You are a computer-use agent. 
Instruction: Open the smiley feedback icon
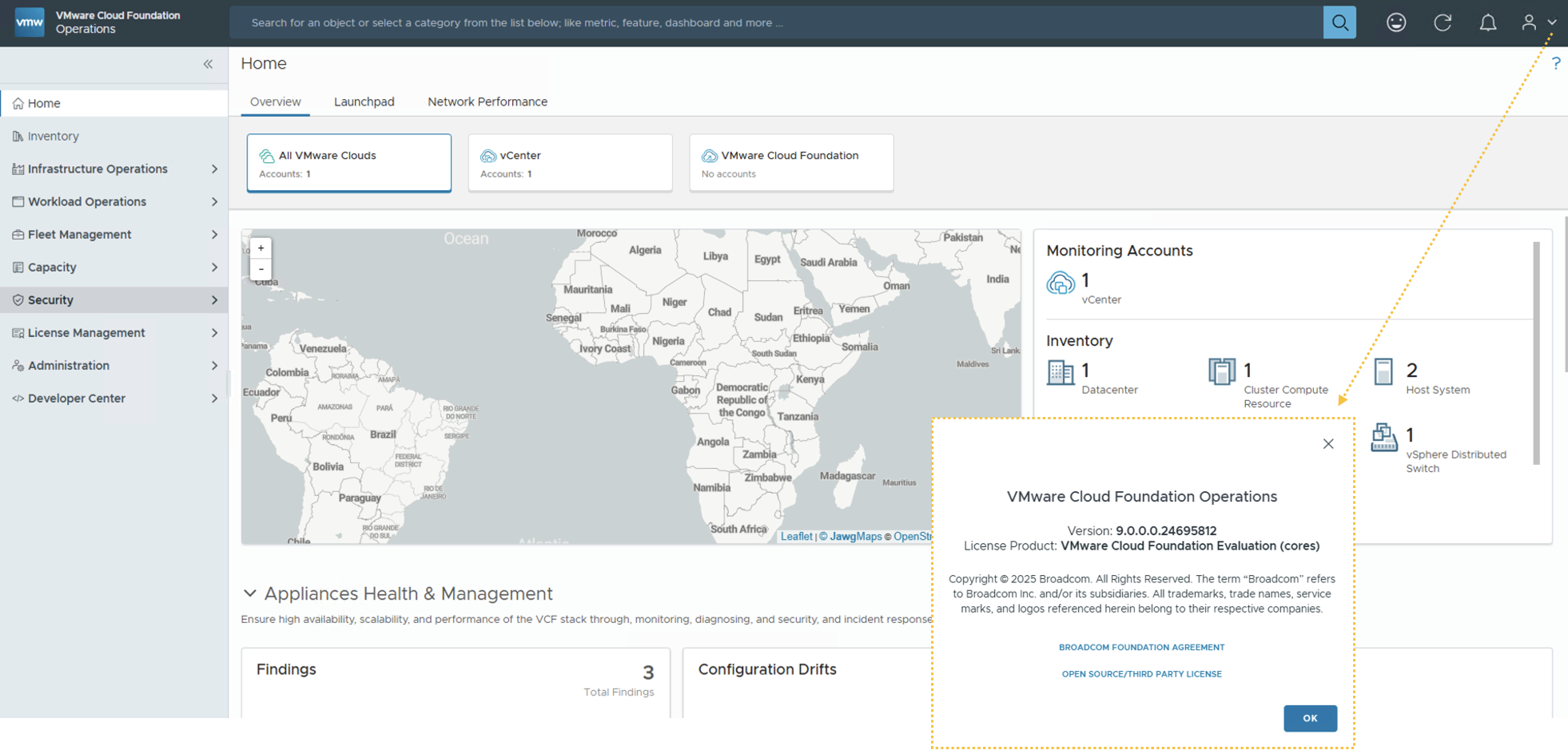coord(1396,22)
